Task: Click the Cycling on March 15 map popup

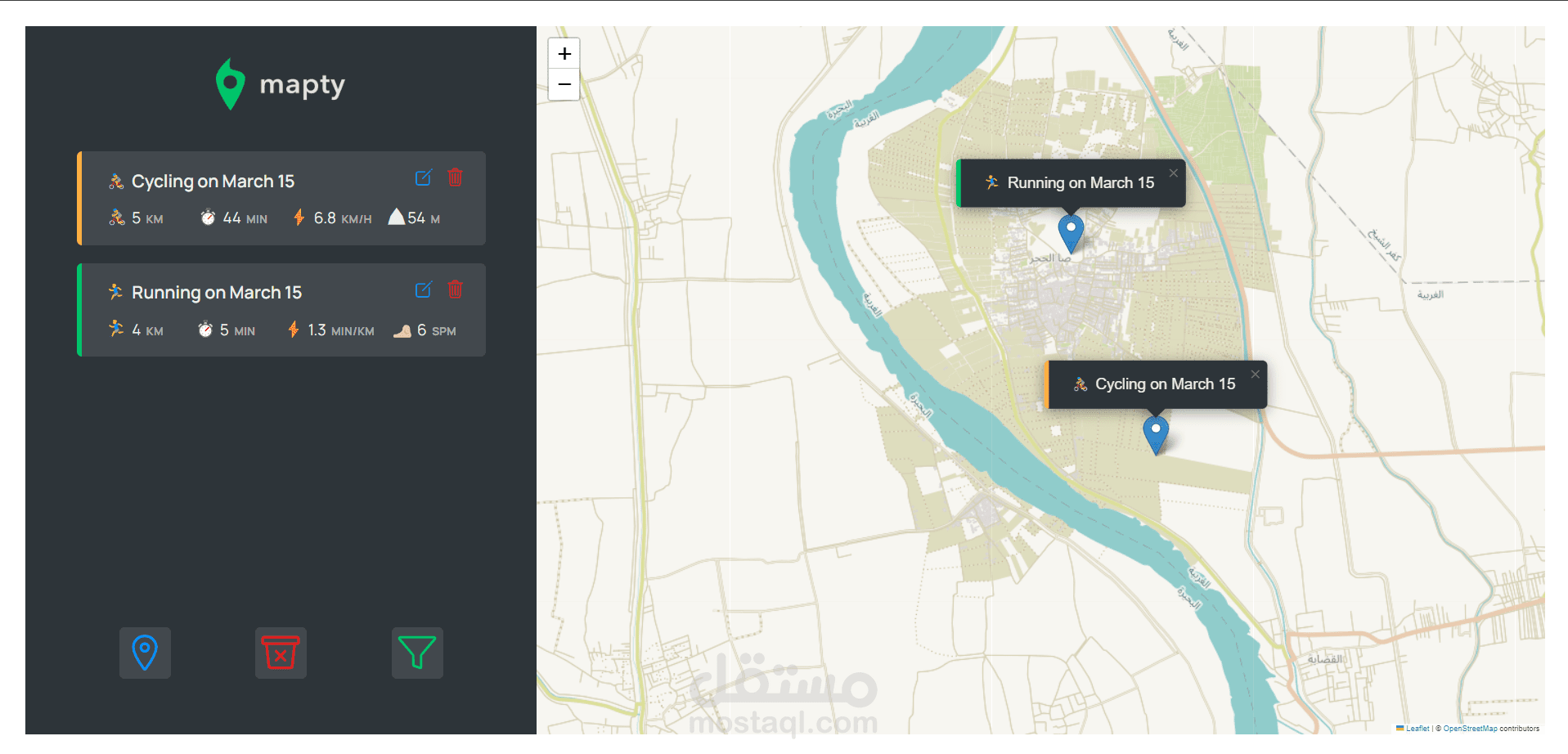Action: click(1157, 384)
